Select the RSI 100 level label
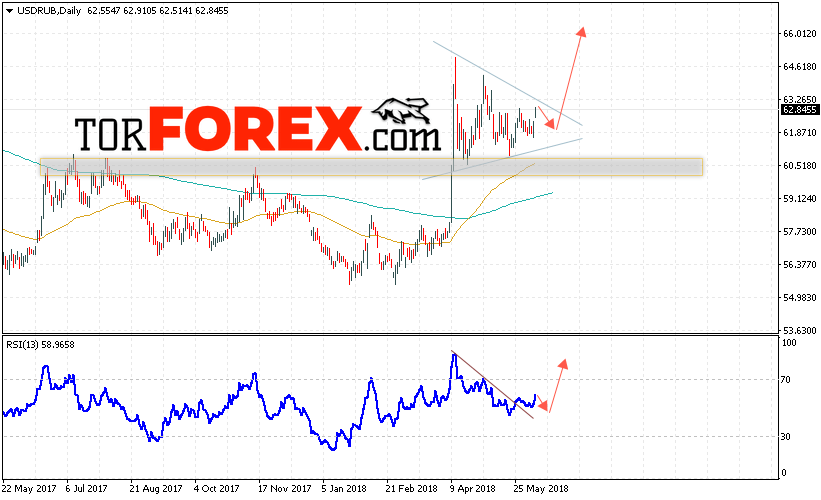 pos(789,343)
